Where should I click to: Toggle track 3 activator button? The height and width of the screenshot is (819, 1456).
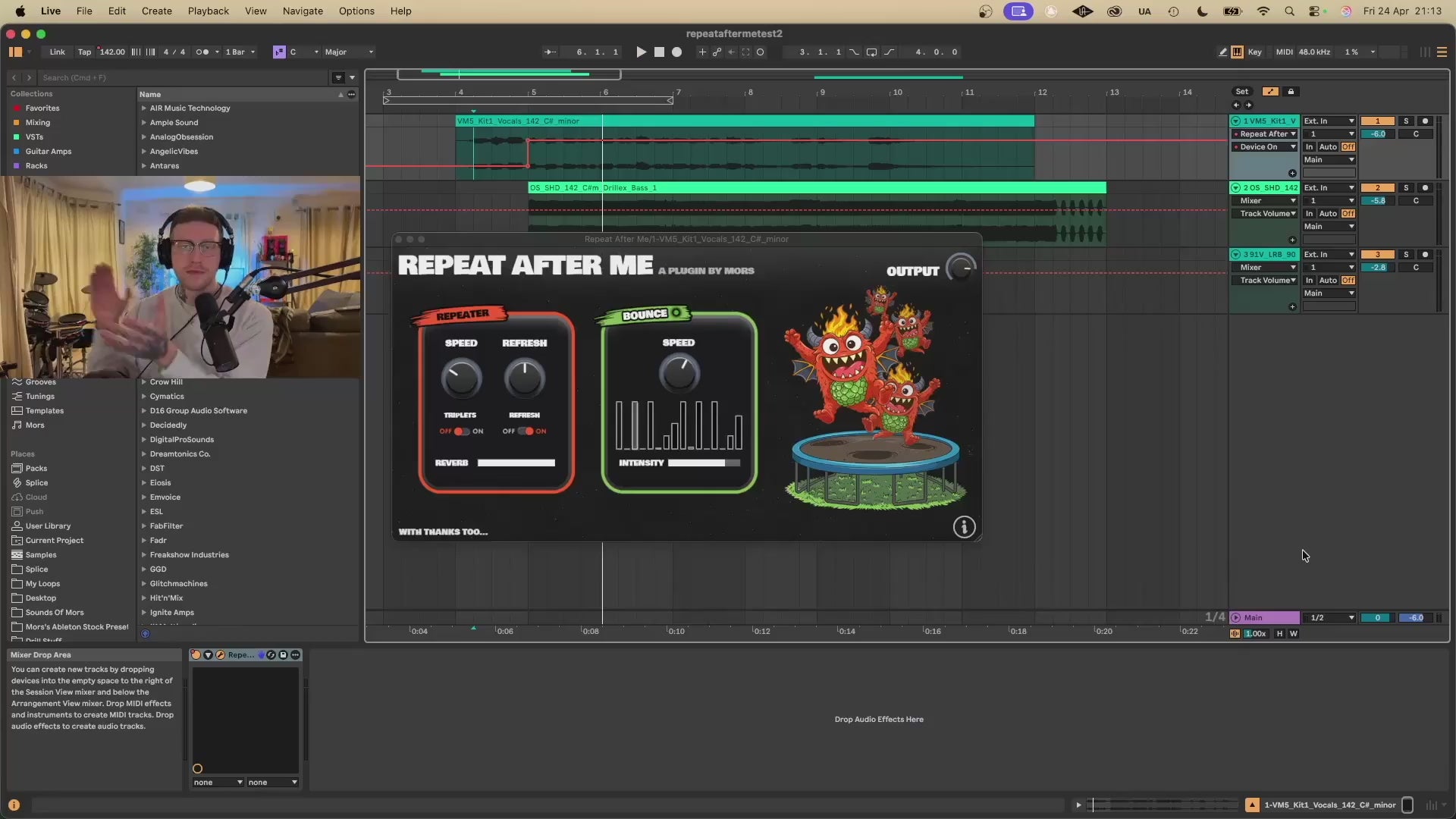click(x=1378, y=255)
